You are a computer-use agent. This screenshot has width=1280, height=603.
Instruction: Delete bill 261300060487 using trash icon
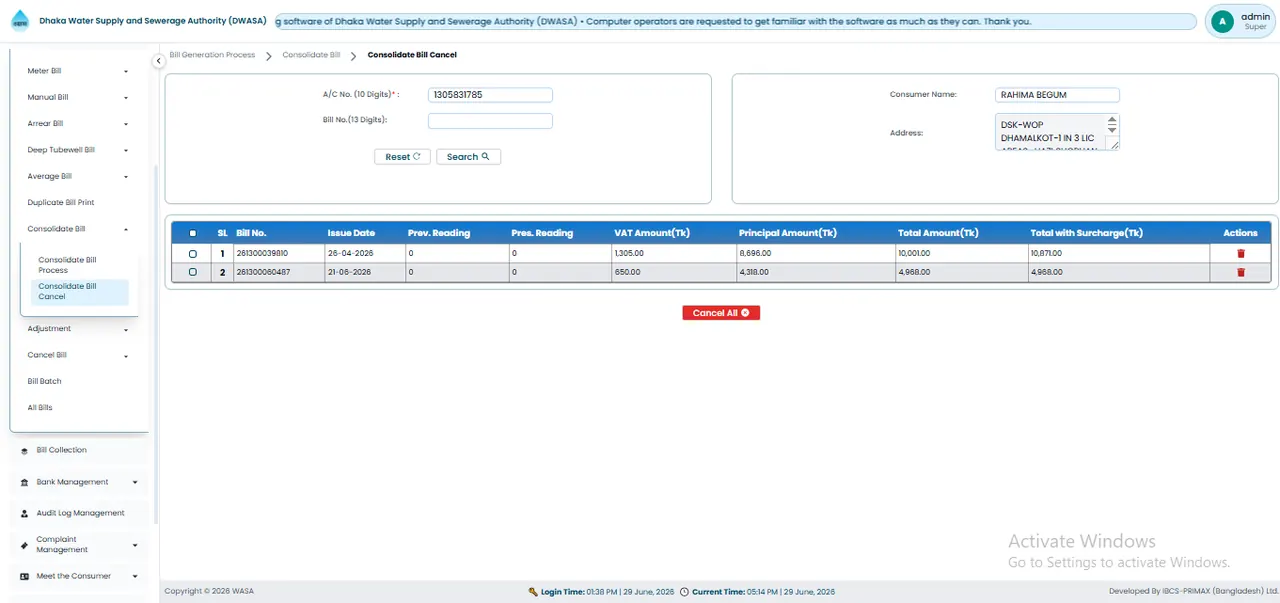click(x=1241, y=272)
